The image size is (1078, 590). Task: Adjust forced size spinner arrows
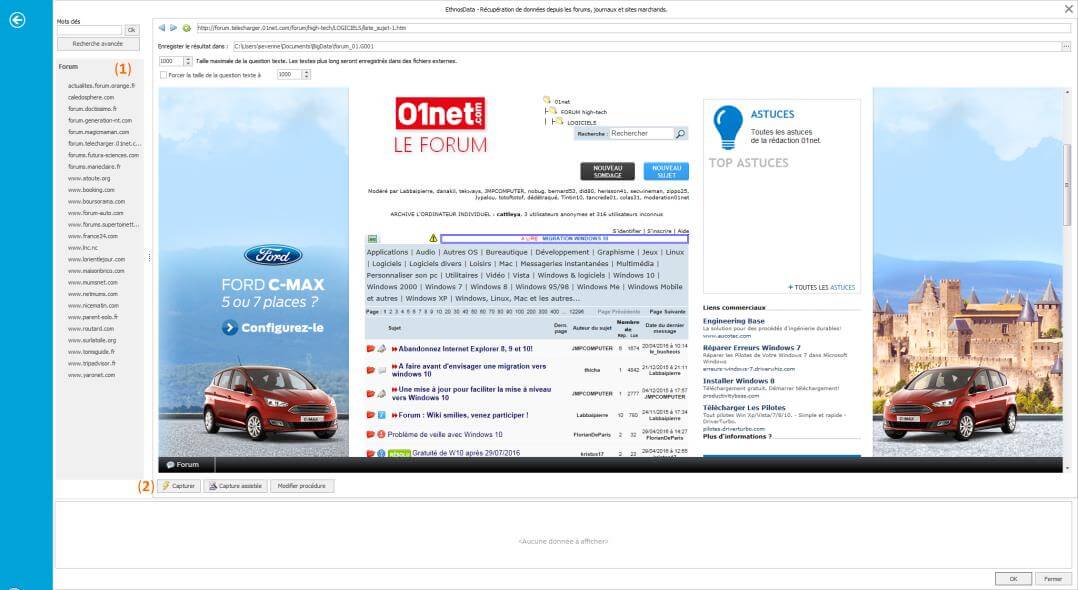point(307,74)
